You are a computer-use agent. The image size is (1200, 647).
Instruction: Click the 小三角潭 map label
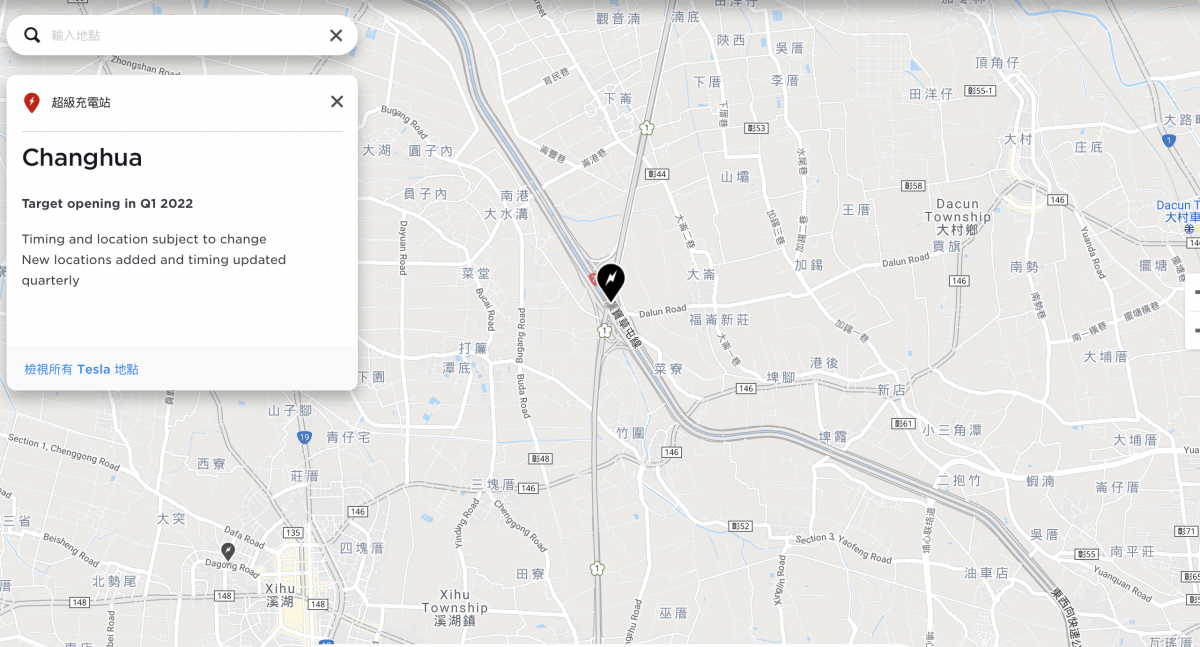(951, 430)
